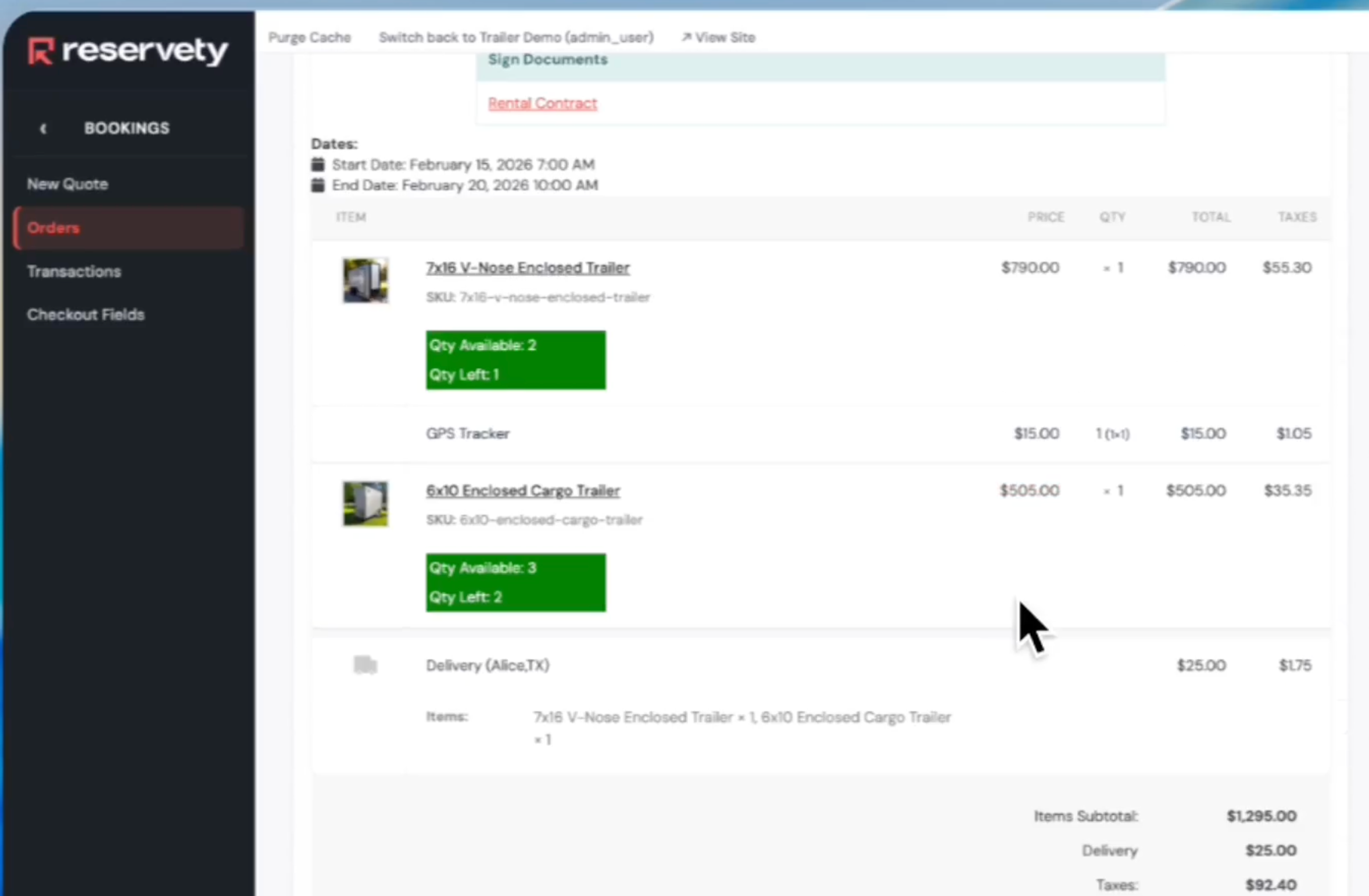Open 6x10 Enclosed Cargo Trailer link

click(523, 490)
